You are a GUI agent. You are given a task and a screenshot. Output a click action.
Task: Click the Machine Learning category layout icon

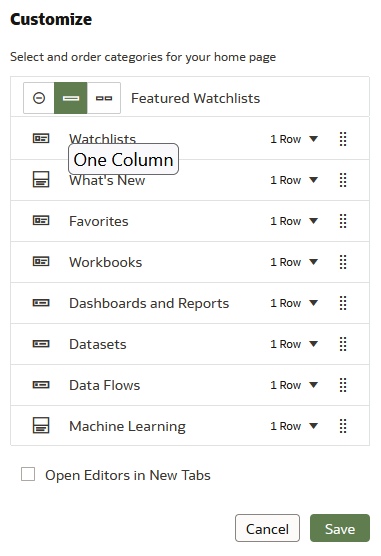[41, 426]
